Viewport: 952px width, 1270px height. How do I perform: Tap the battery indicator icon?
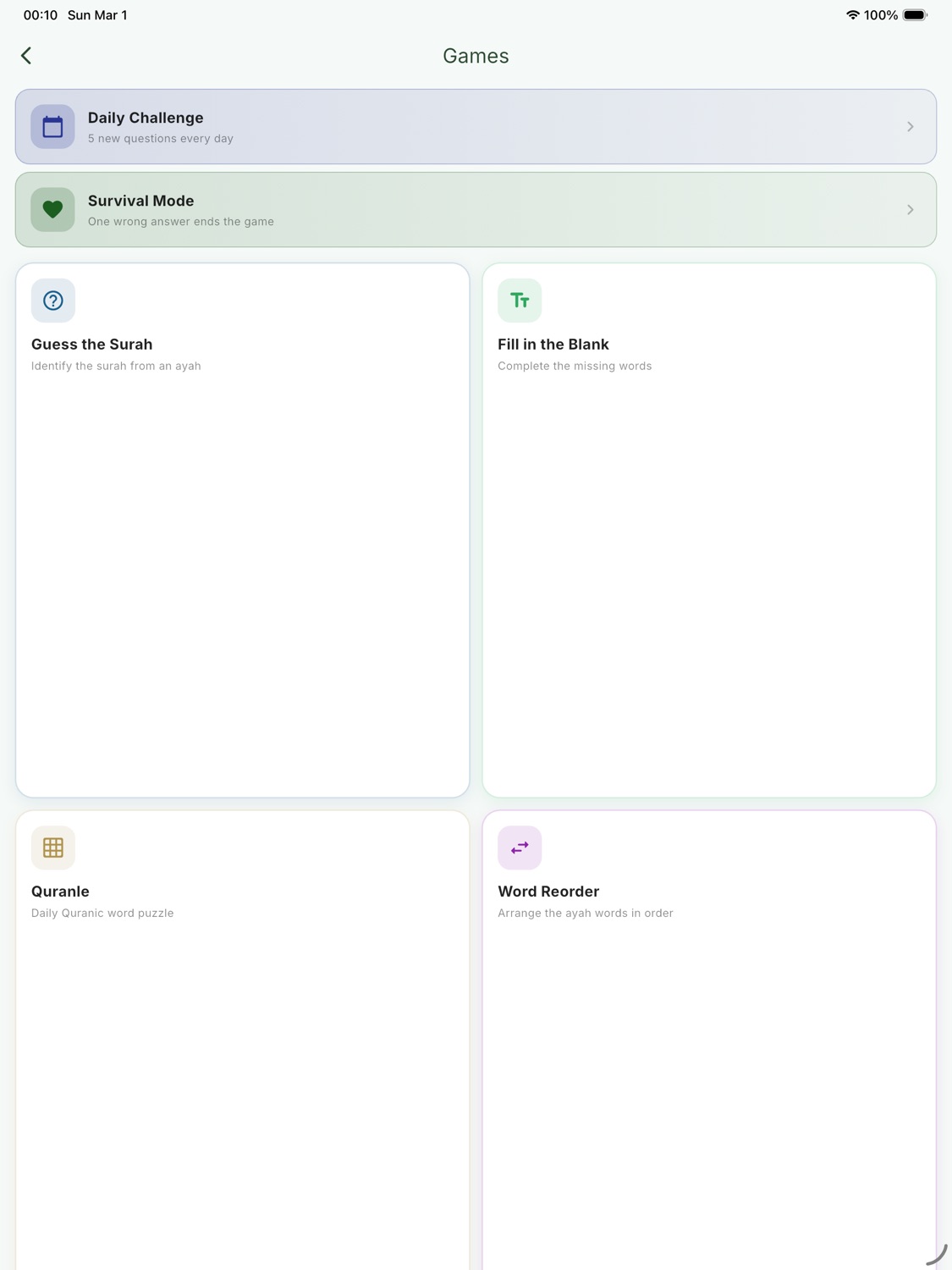[x=915, y=15]
